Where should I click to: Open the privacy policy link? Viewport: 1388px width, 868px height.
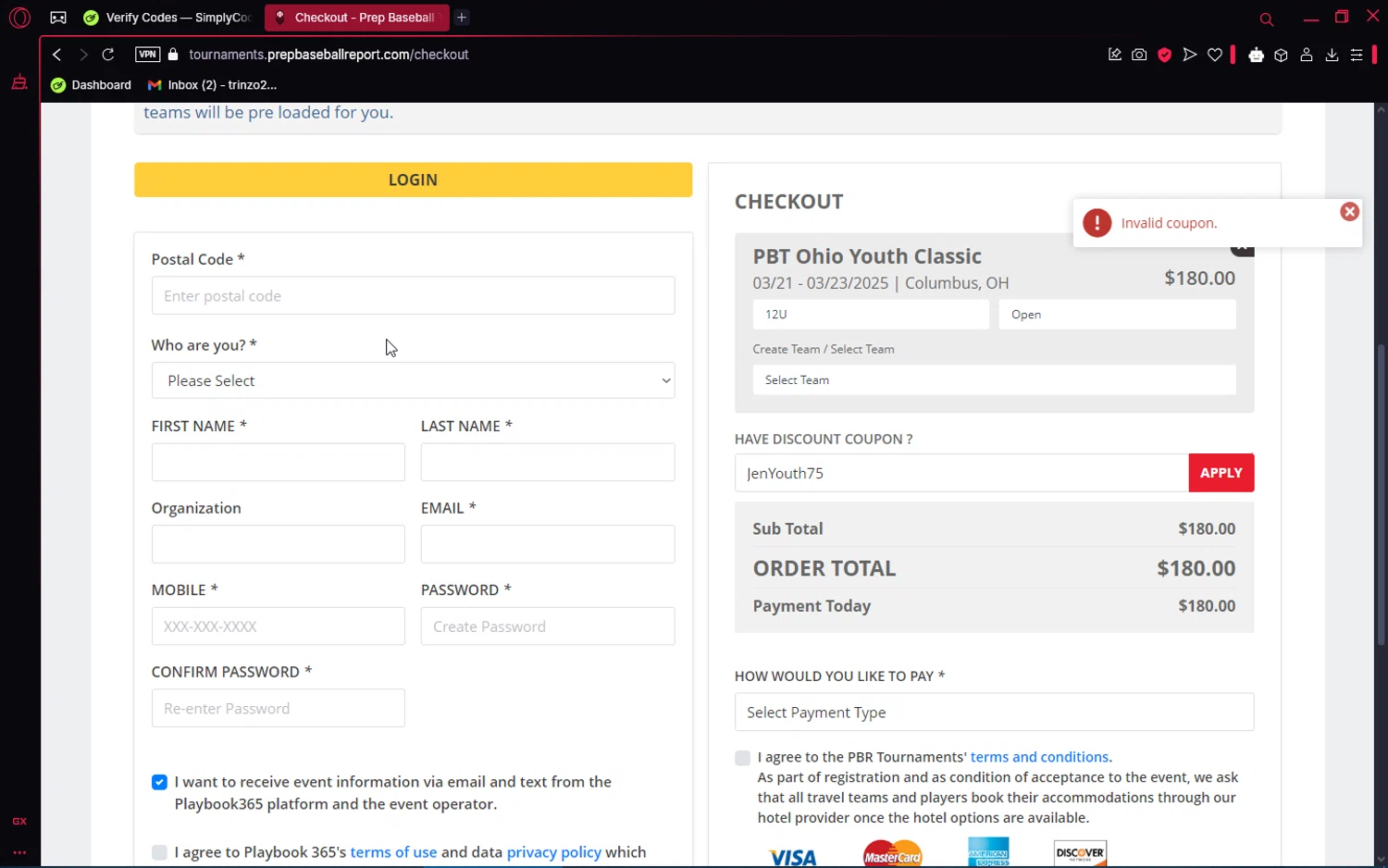(x=553, y=852)
